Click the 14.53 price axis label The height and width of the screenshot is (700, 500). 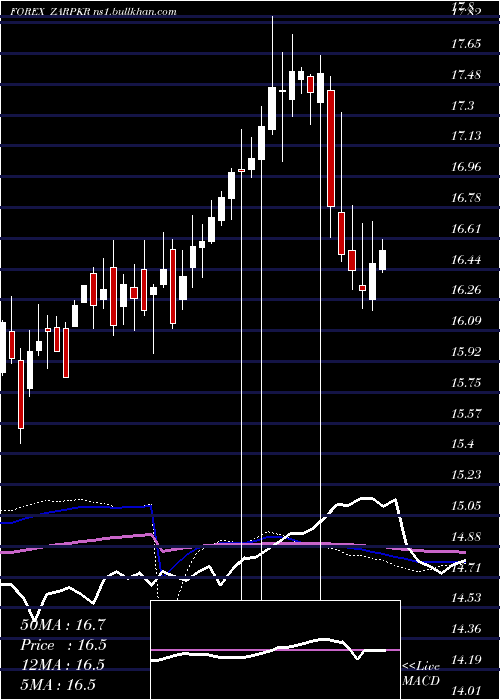pos(466,598)
